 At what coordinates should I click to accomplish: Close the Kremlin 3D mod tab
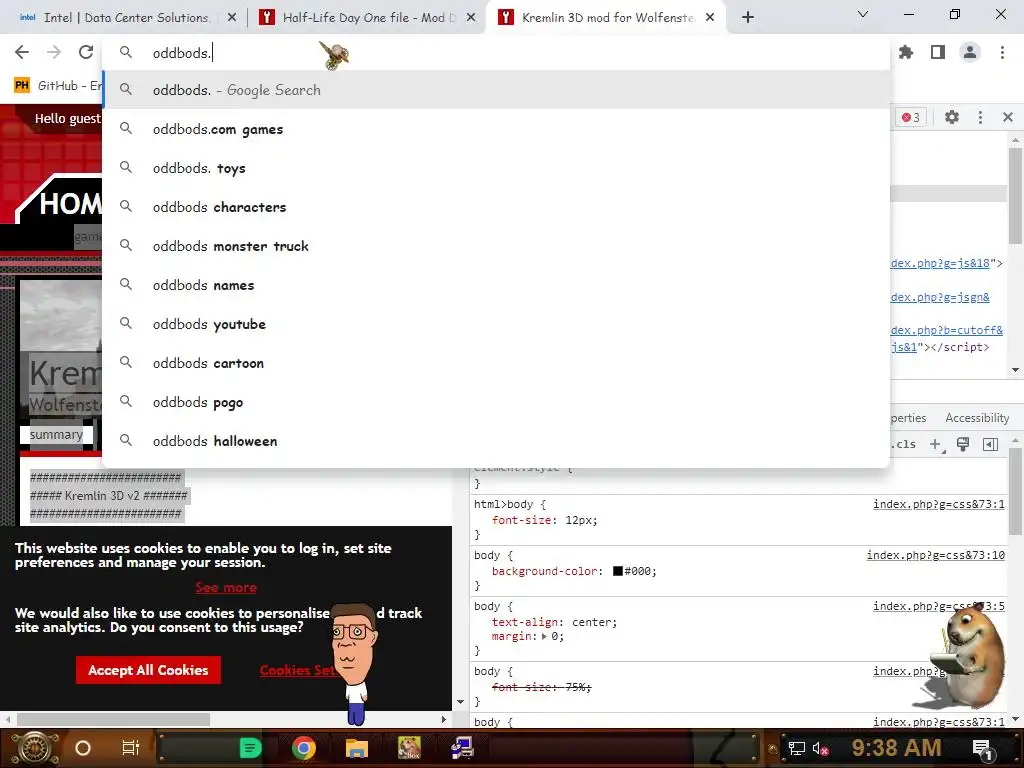710,18
